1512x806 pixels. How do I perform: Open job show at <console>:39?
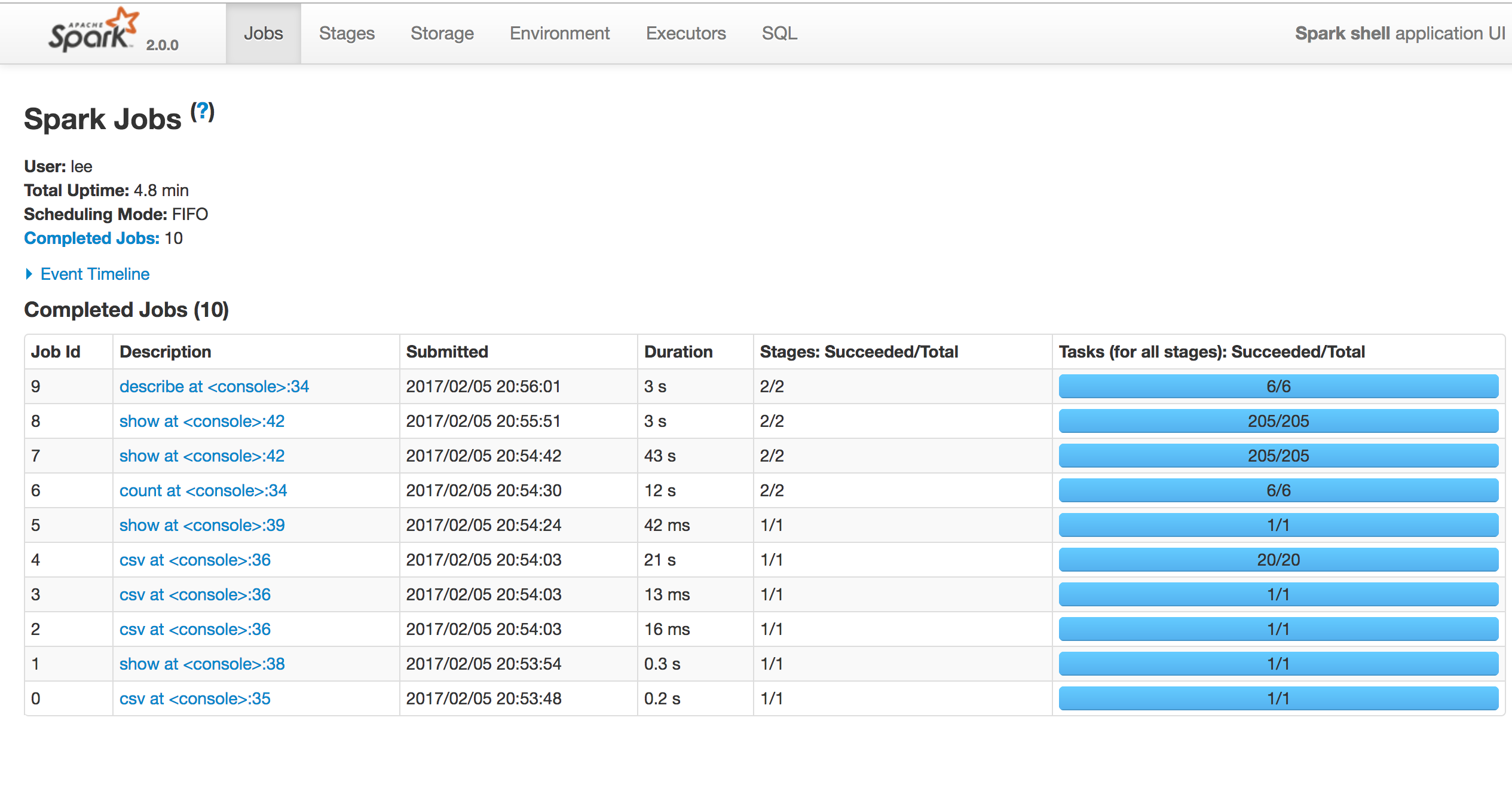pos(202,525)
